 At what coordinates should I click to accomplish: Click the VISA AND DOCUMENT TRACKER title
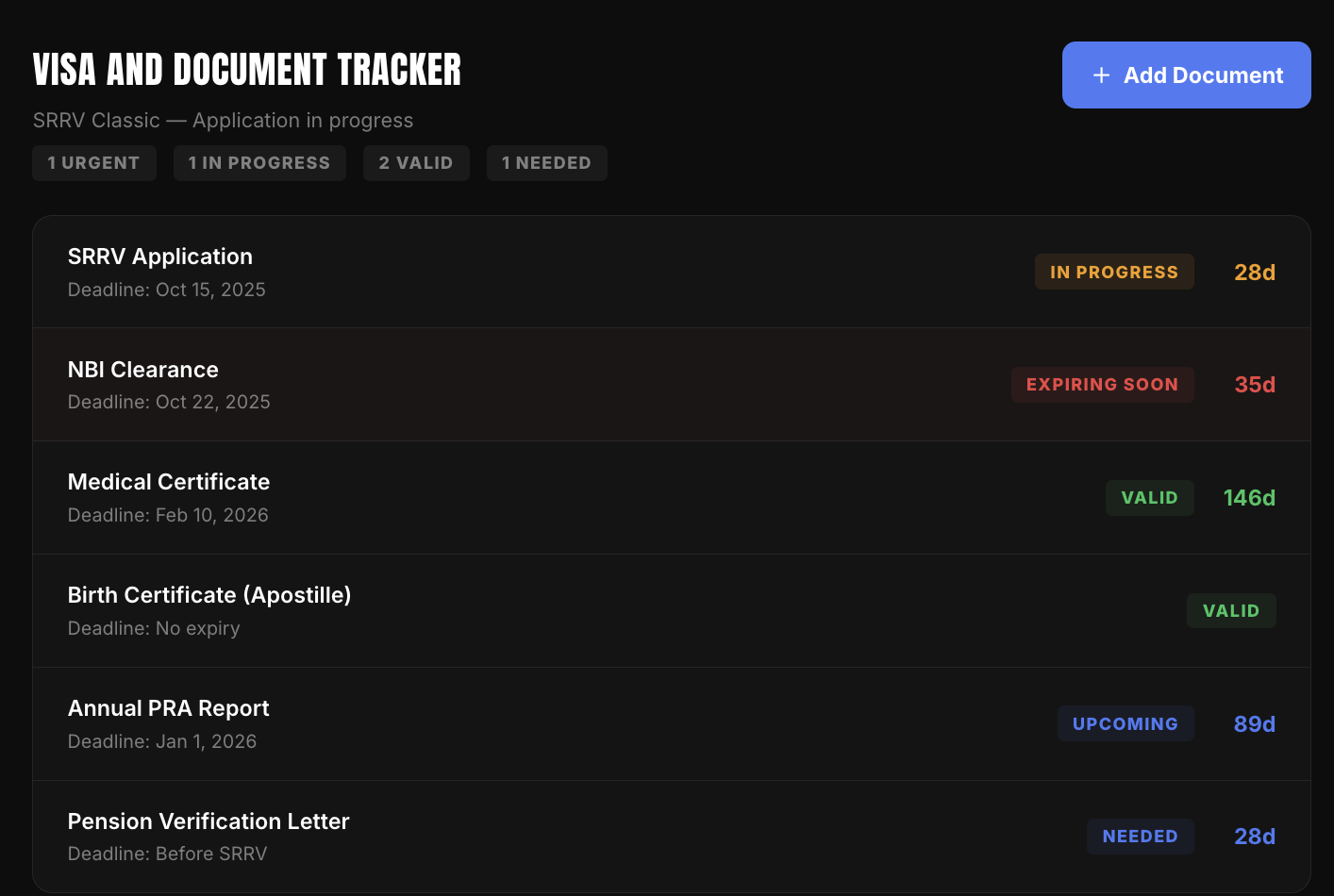246,69
